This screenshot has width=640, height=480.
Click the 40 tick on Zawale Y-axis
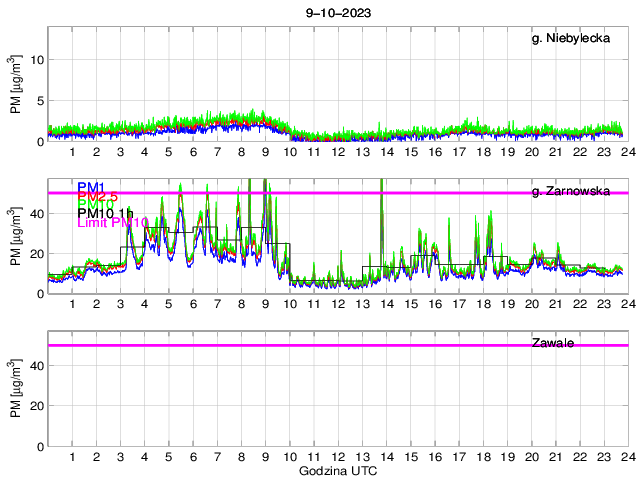coord(36,366)
